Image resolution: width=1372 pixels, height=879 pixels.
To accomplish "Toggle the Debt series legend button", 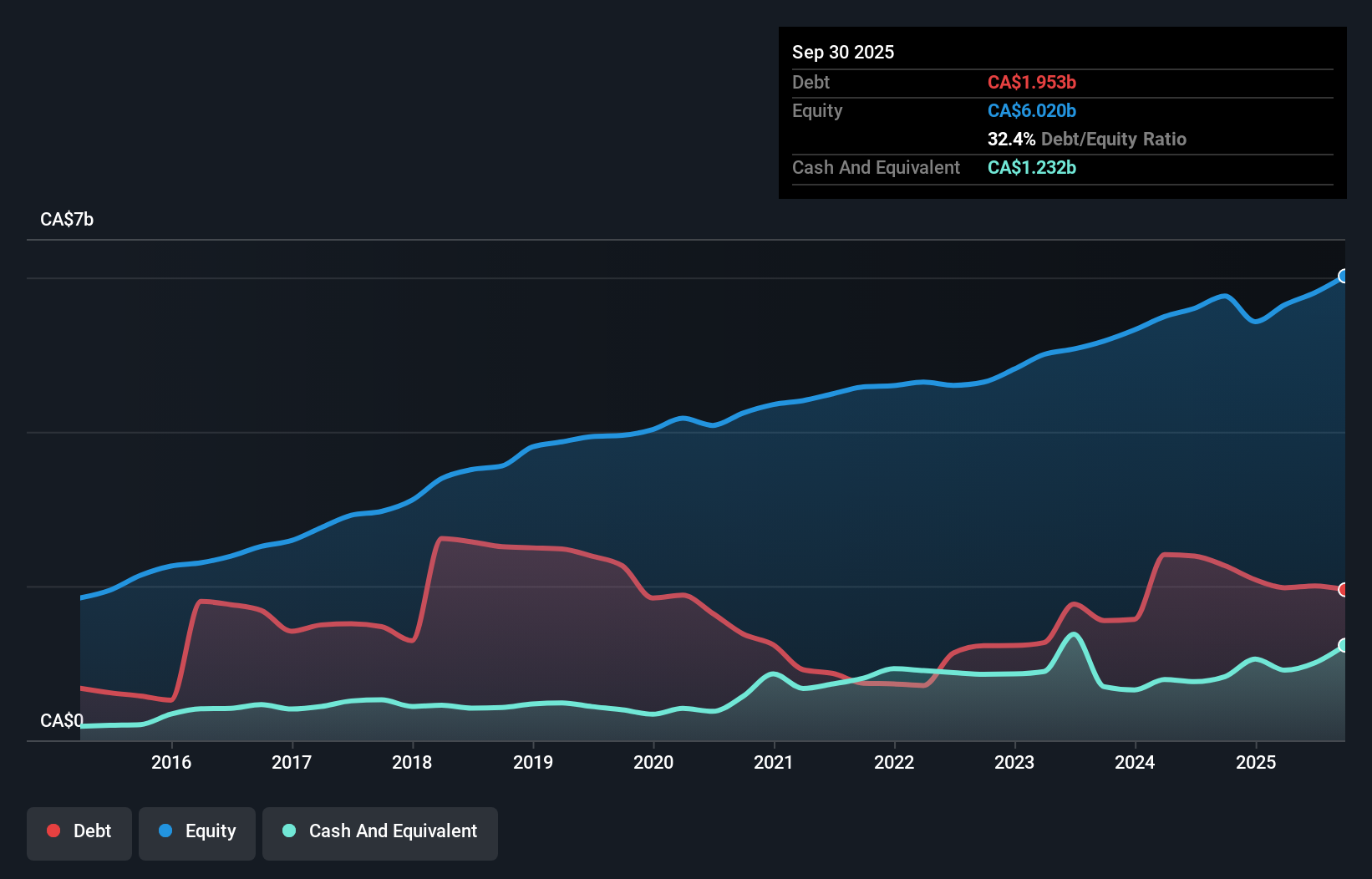I will pyautogui.click(x=79, y=833).
